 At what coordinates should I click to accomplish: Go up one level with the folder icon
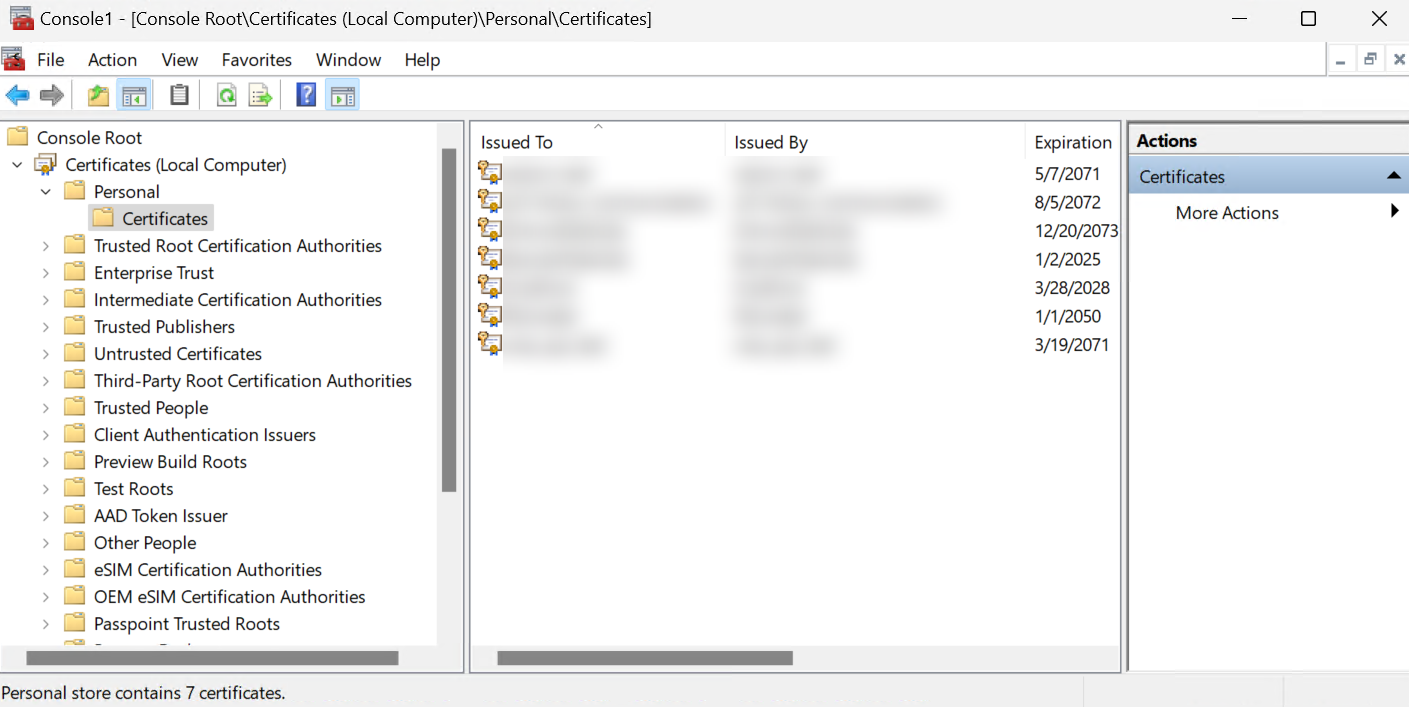(97, 94)
